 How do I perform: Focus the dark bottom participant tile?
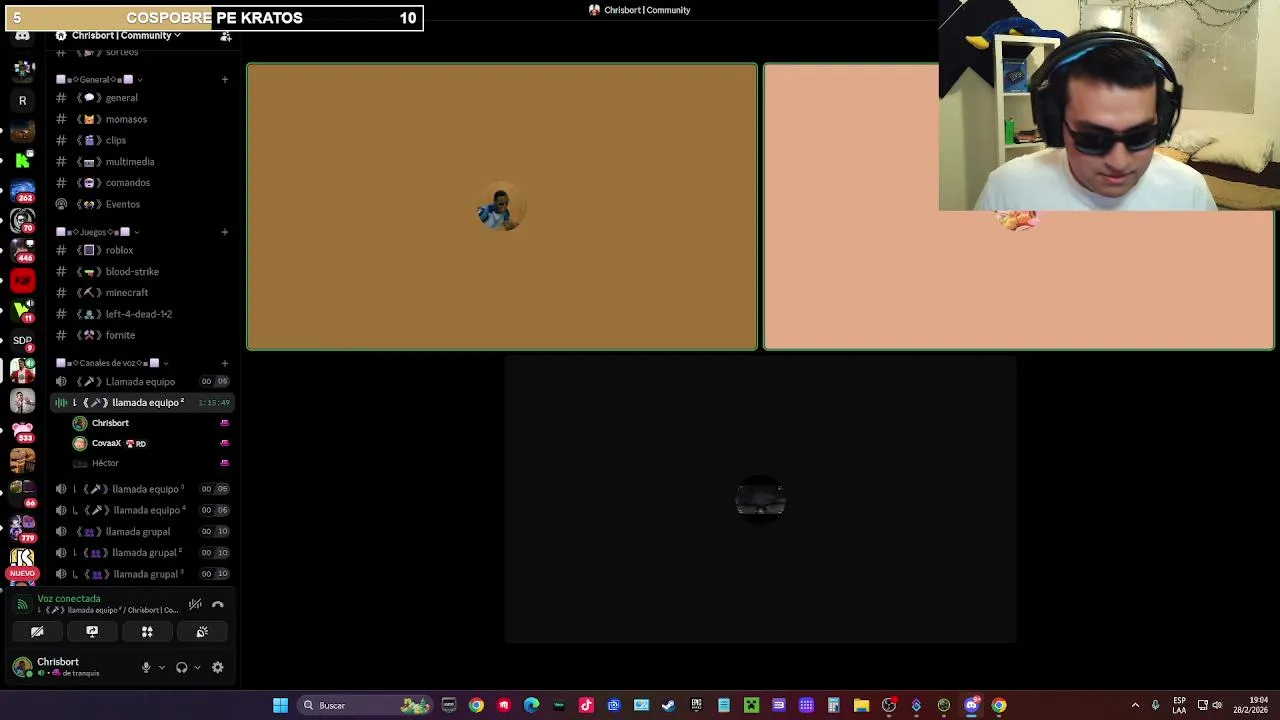pyautogui.click(x=760, y=500)
